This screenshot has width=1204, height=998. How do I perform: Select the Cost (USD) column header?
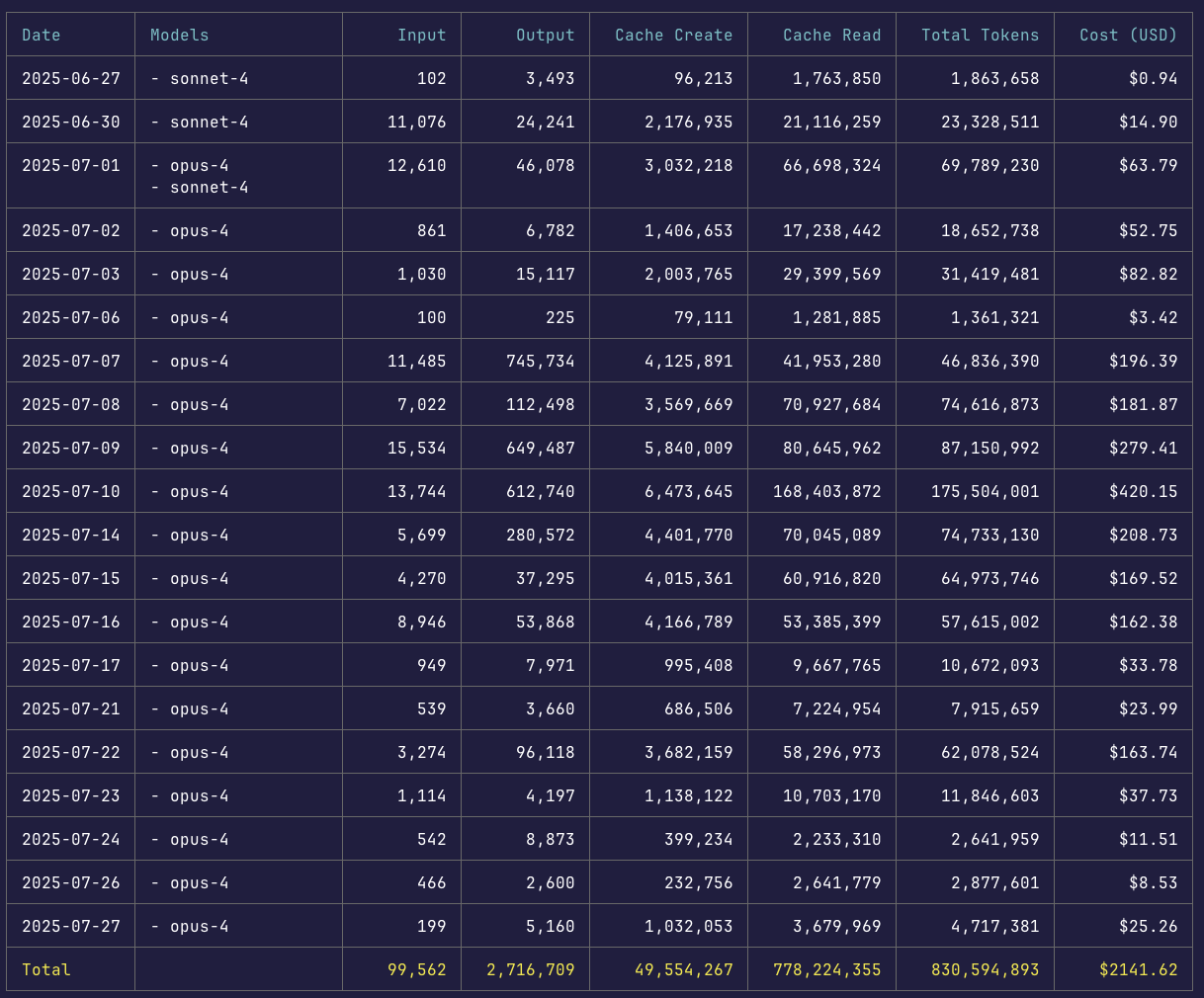point(1128,36)
